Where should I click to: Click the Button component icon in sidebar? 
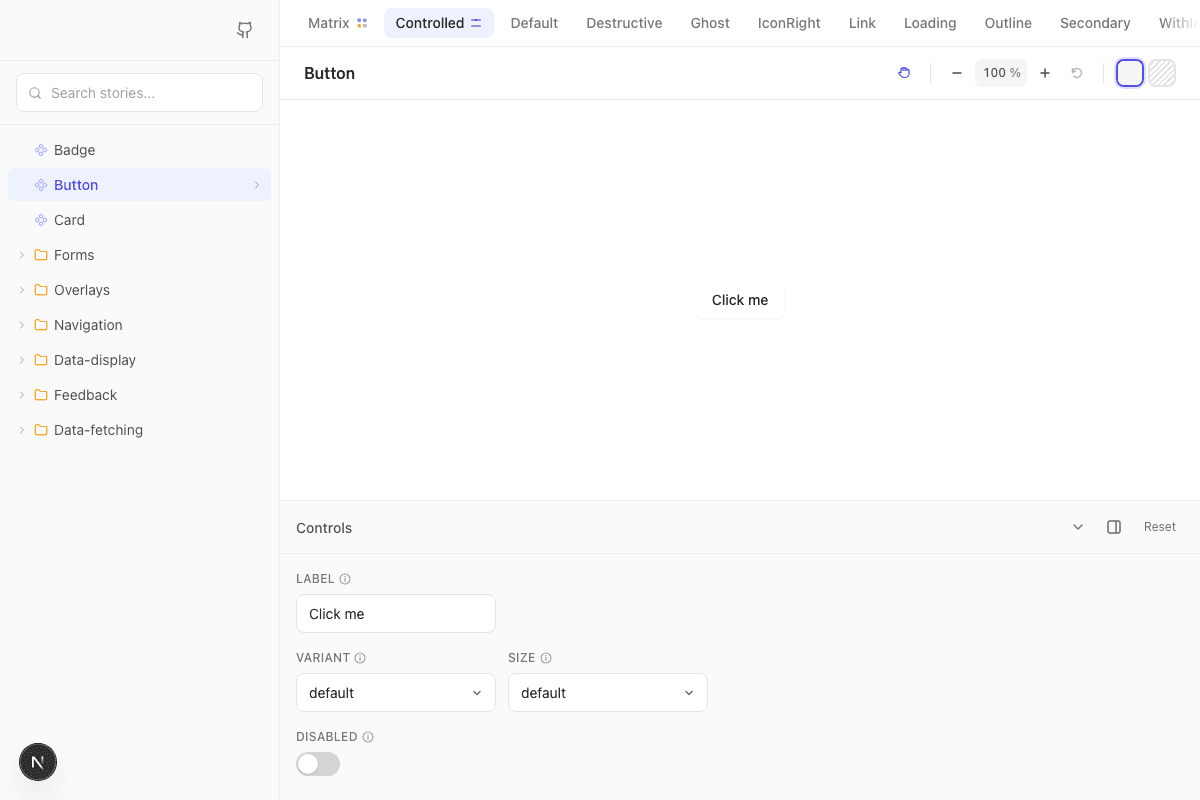[x=40, y=184]
